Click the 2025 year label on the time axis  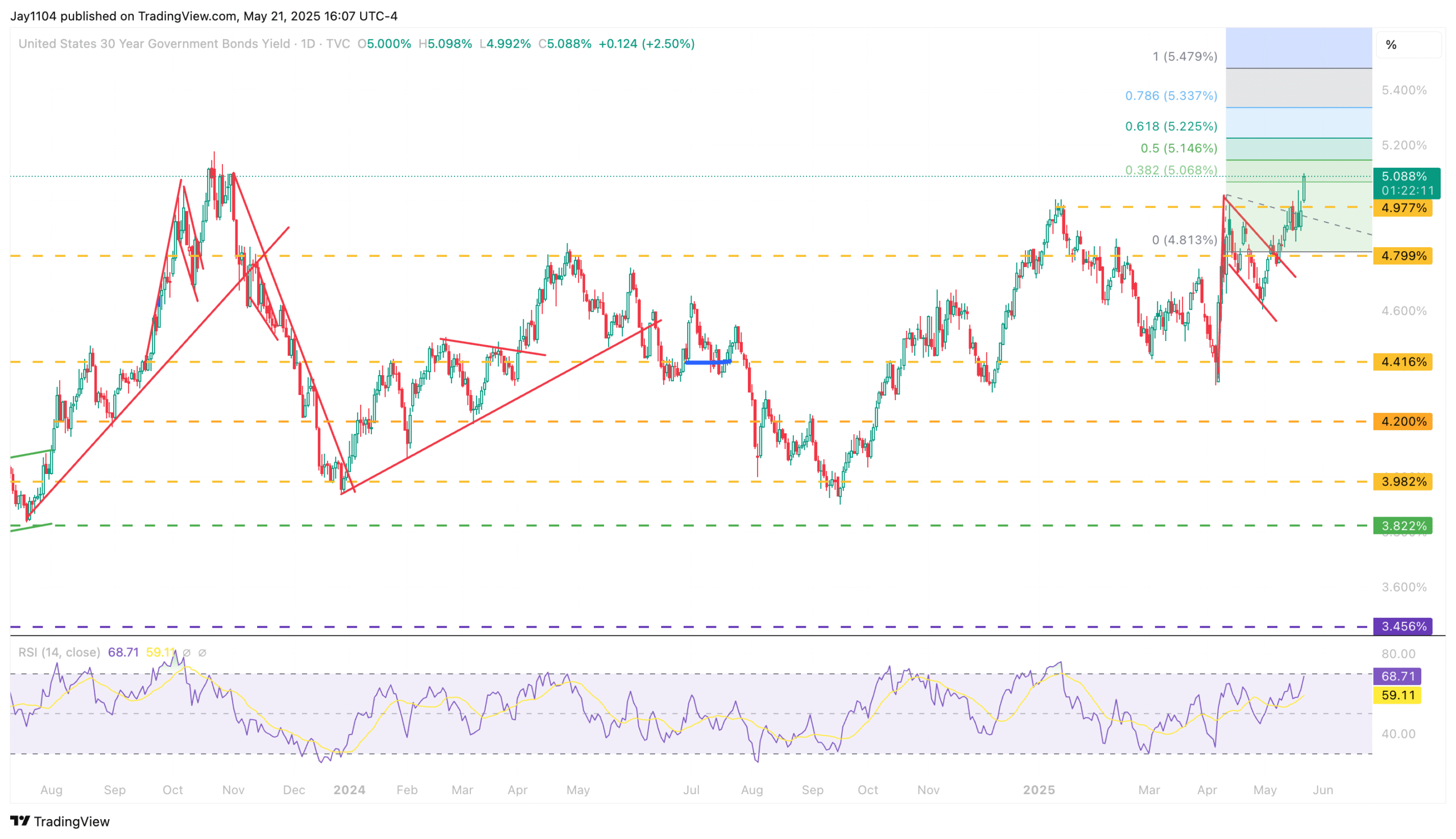pyautogui.click(x=1039, y=790)
